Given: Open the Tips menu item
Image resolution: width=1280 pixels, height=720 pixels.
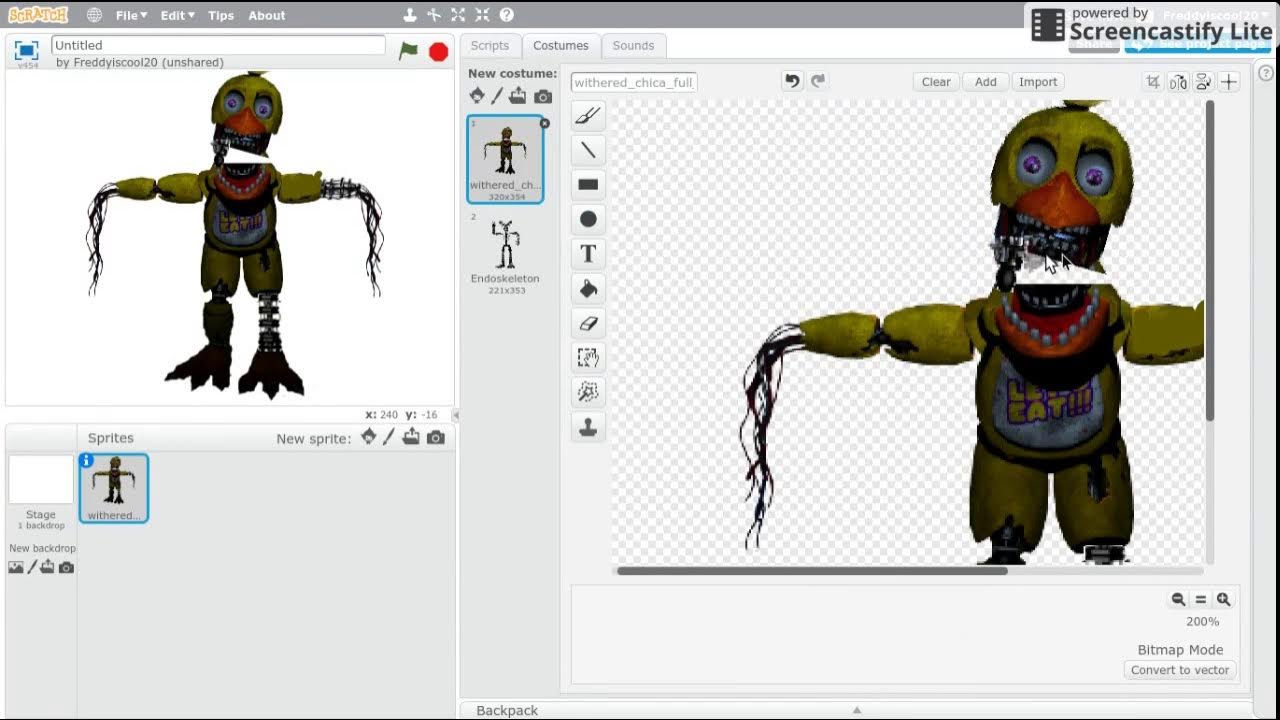Looking at the screenshot, I should pyautogui.click(x=221, y=15).
